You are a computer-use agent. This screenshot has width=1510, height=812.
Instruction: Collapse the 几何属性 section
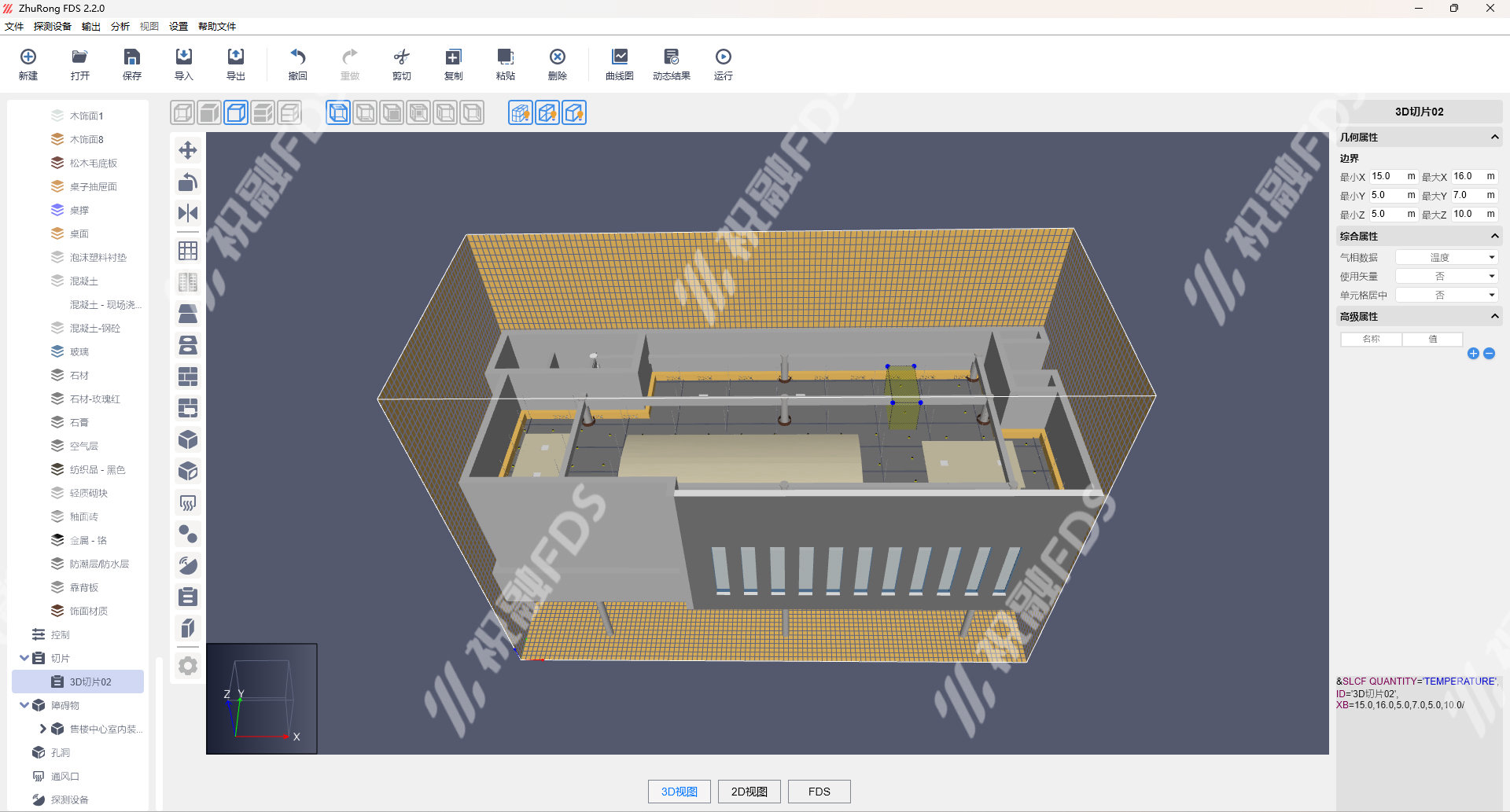coord(1494,137)
